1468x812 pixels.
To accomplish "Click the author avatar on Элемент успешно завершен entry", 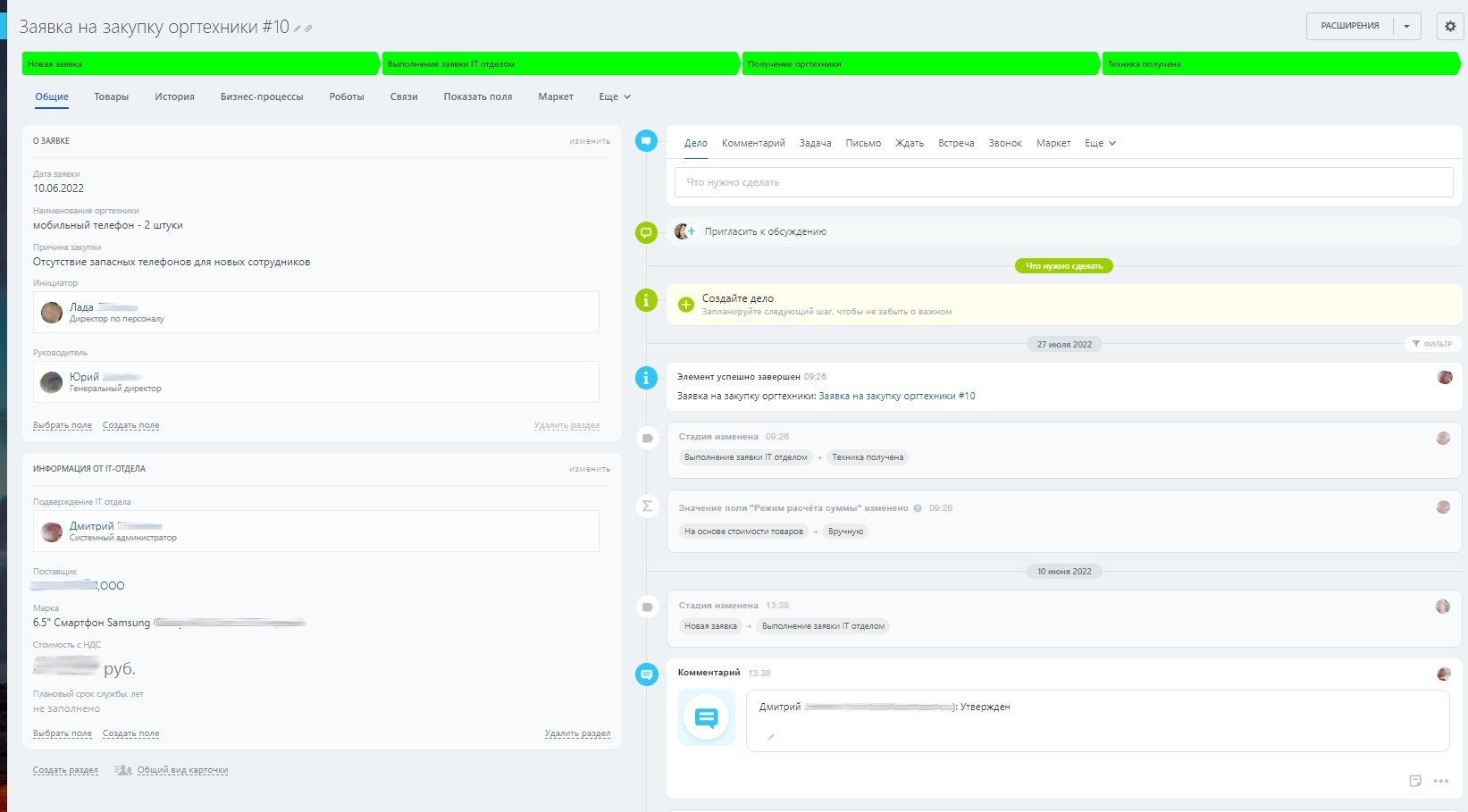I will pos(1445,377).
